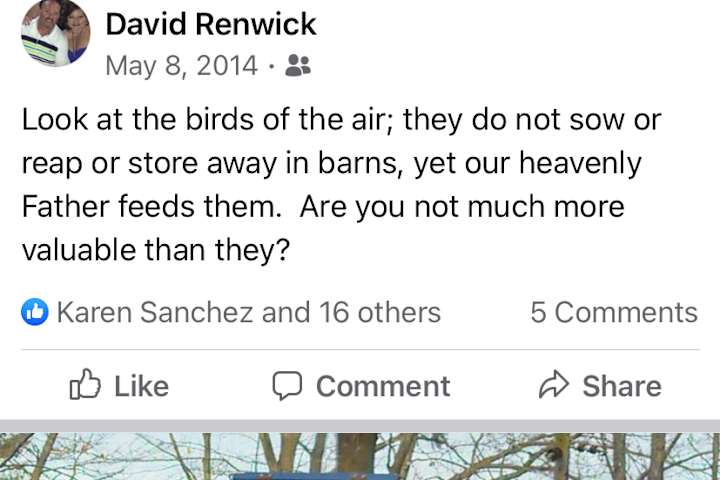Click the Share arrow icon
Image resolution: width=720 pixels, height=480 pixels.
tap(554, 384)
